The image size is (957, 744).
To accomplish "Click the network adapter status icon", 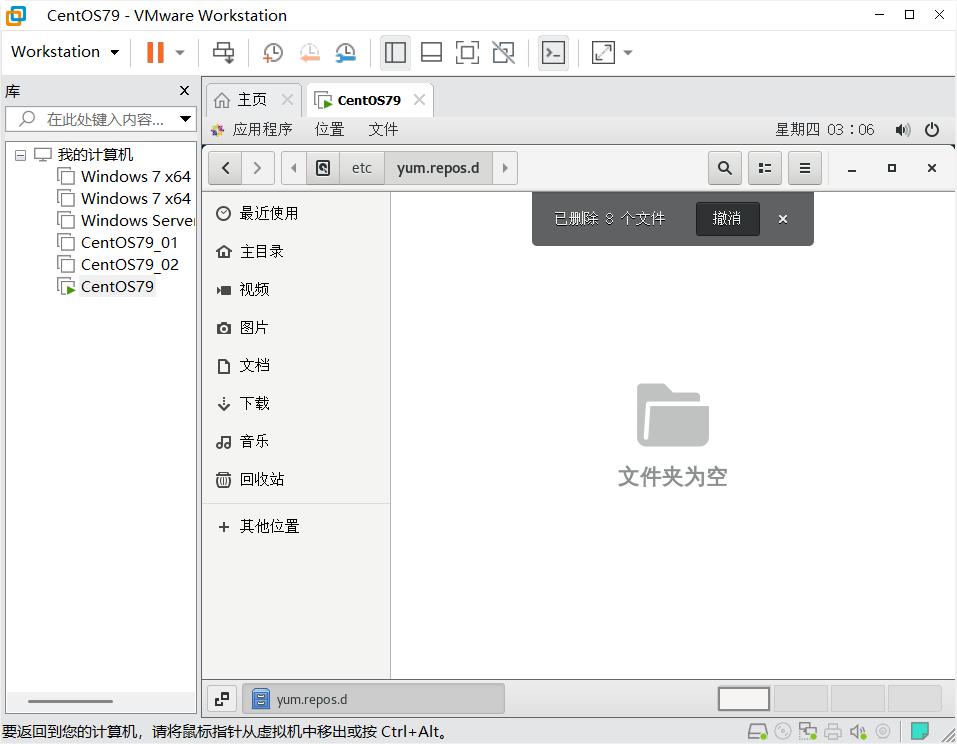I will (807, 731).
